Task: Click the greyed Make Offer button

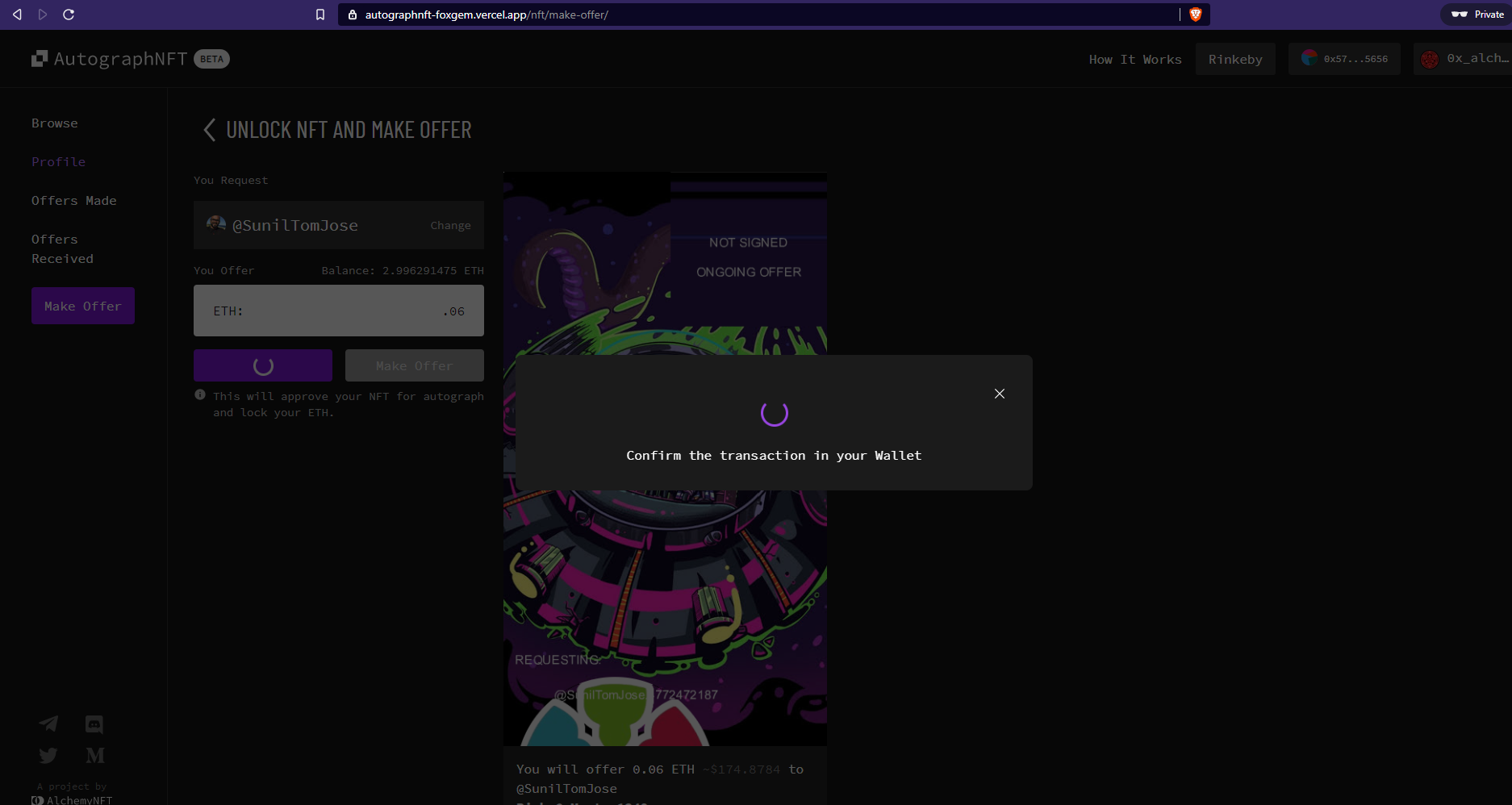Action: click(x=415, y=365)
